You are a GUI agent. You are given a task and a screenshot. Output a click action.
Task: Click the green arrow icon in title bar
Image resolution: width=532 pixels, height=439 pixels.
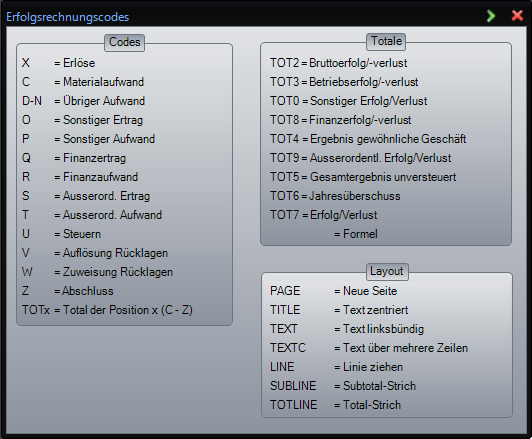pos(491,16)
